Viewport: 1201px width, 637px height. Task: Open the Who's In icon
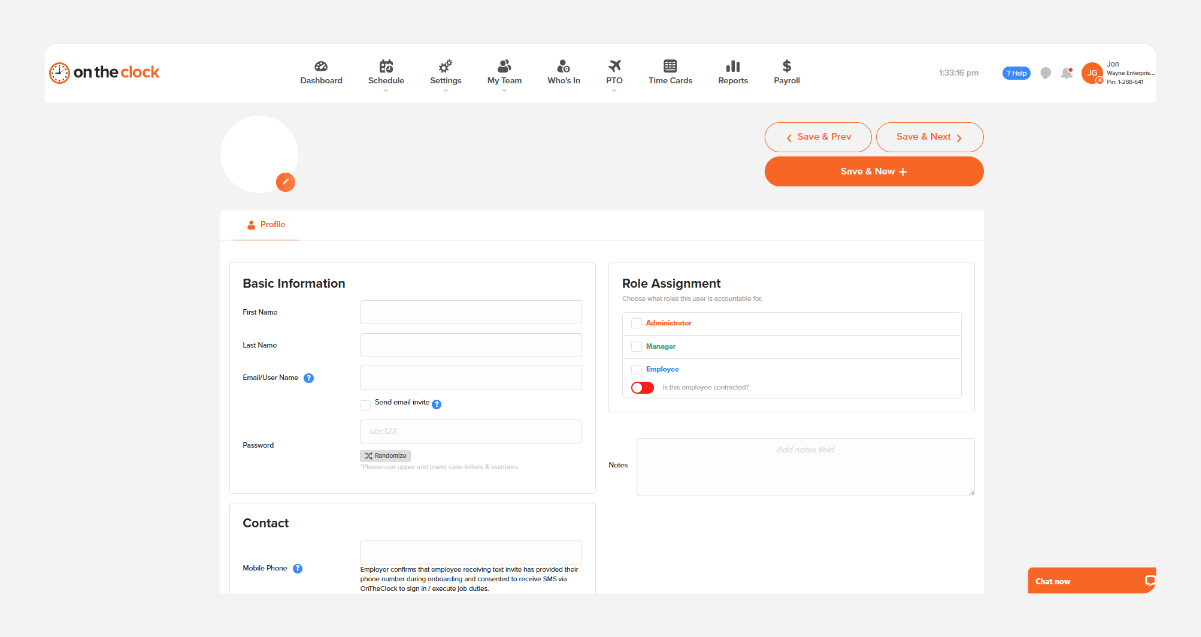pos(563,66)
